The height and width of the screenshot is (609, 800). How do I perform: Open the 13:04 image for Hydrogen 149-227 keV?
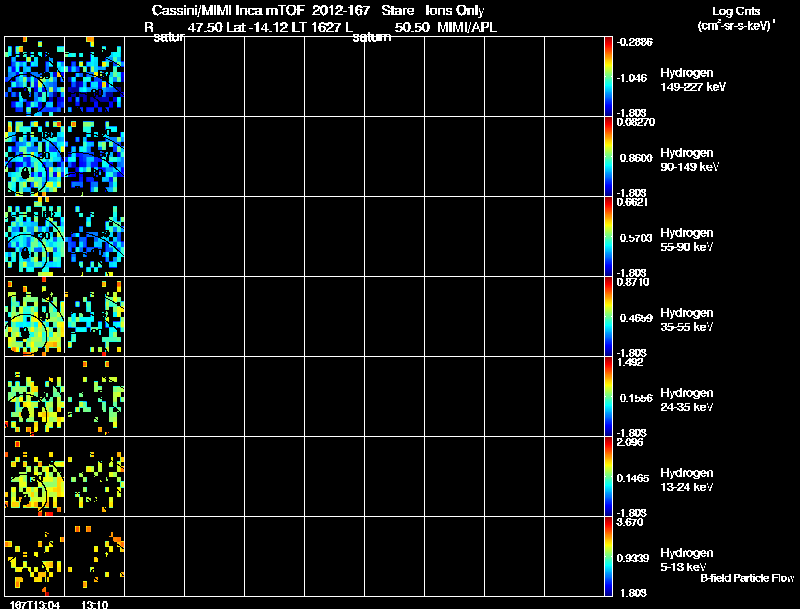coord(35,77)
